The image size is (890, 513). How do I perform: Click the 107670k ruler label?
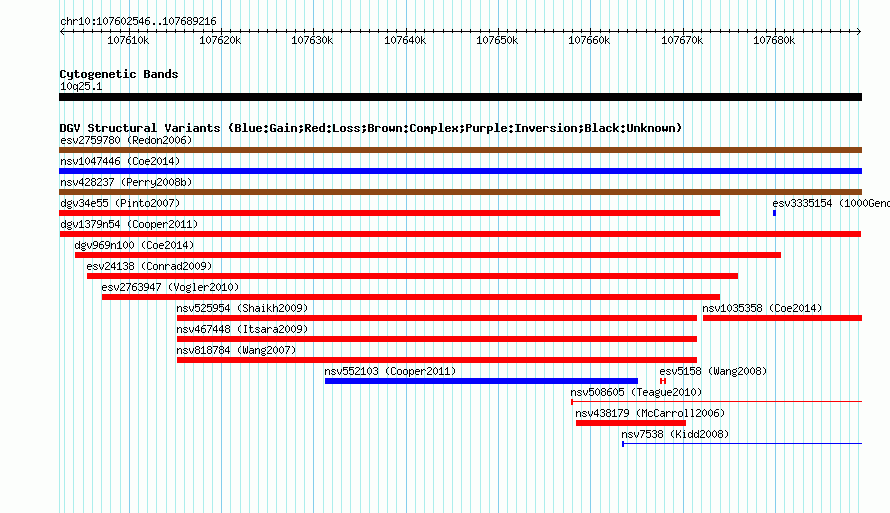(682, 40)
